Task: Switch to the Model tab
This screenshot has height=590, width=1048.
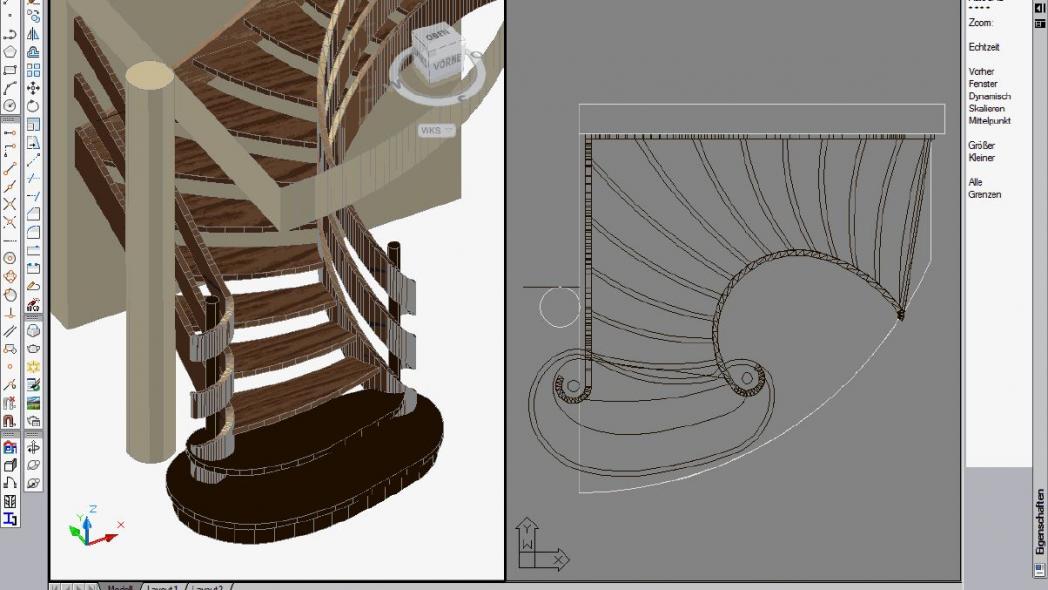Action: [120, 587]
